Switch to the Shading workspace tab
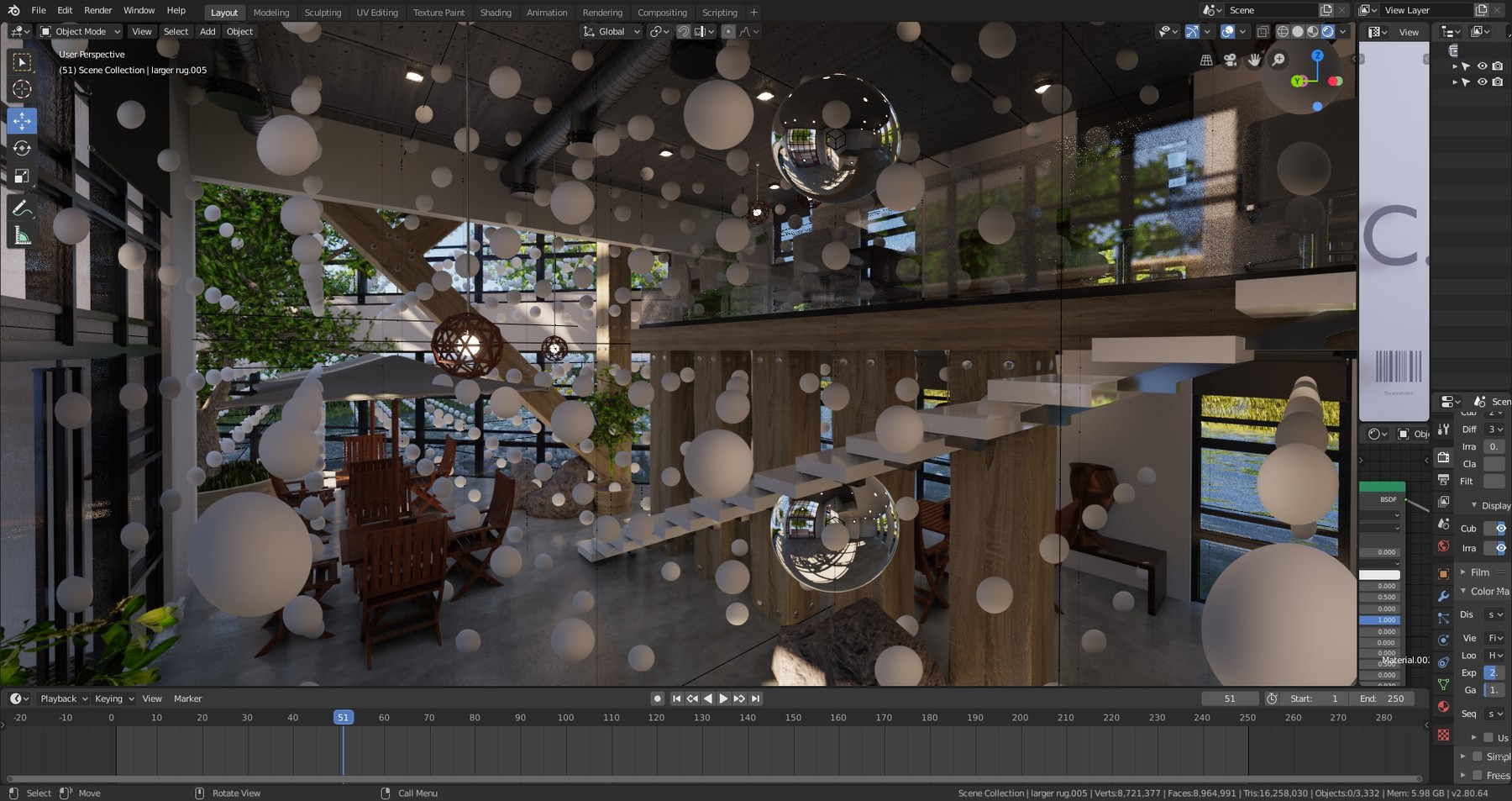This screenshot has width=1512, height=801. click(x=496, y=13)
